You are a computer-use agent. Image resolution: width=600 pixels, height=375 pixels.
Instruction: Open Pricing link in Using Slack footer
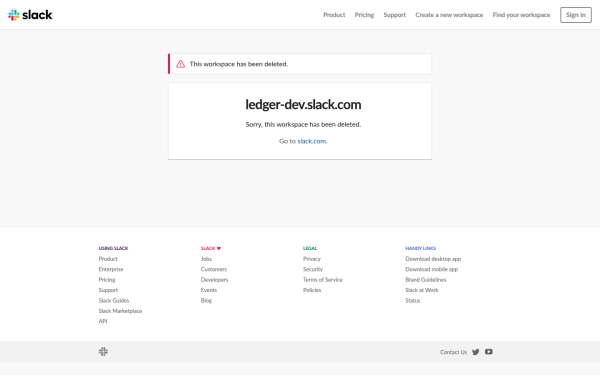107,280
